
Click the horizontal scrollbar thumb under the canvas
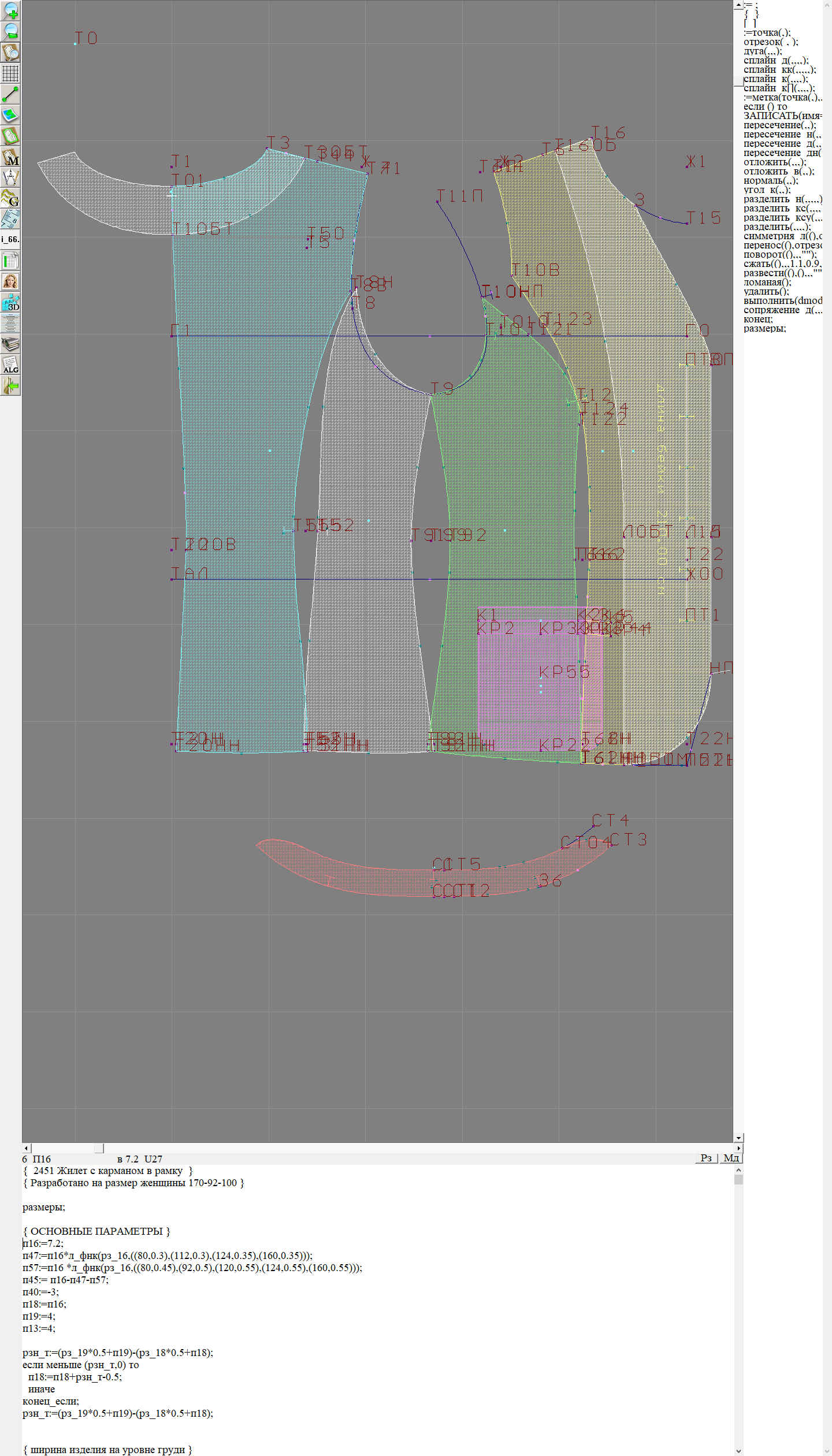point(99,1148)
